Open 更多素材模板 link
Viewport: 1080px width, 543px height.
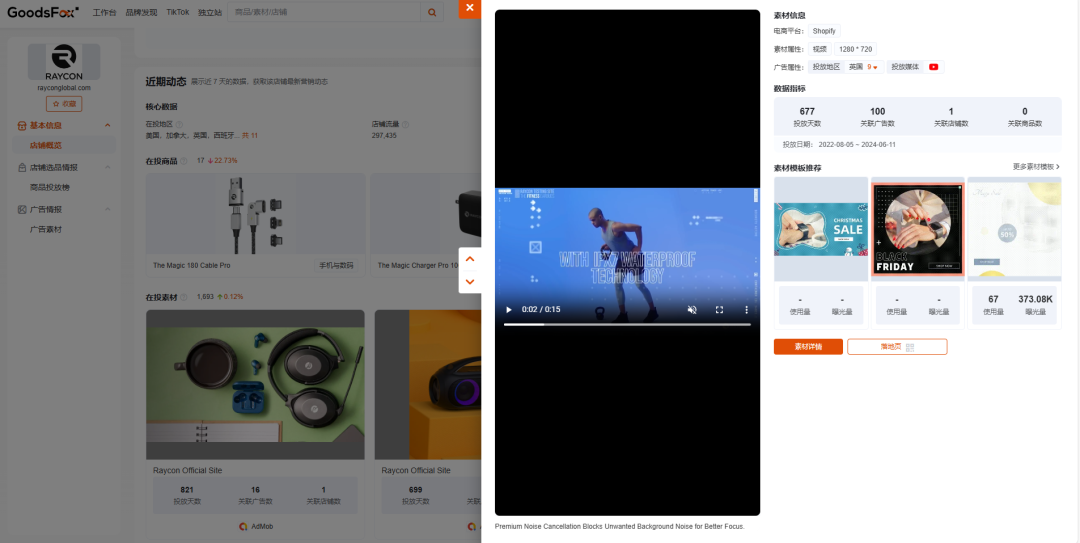click(1036, 167)
